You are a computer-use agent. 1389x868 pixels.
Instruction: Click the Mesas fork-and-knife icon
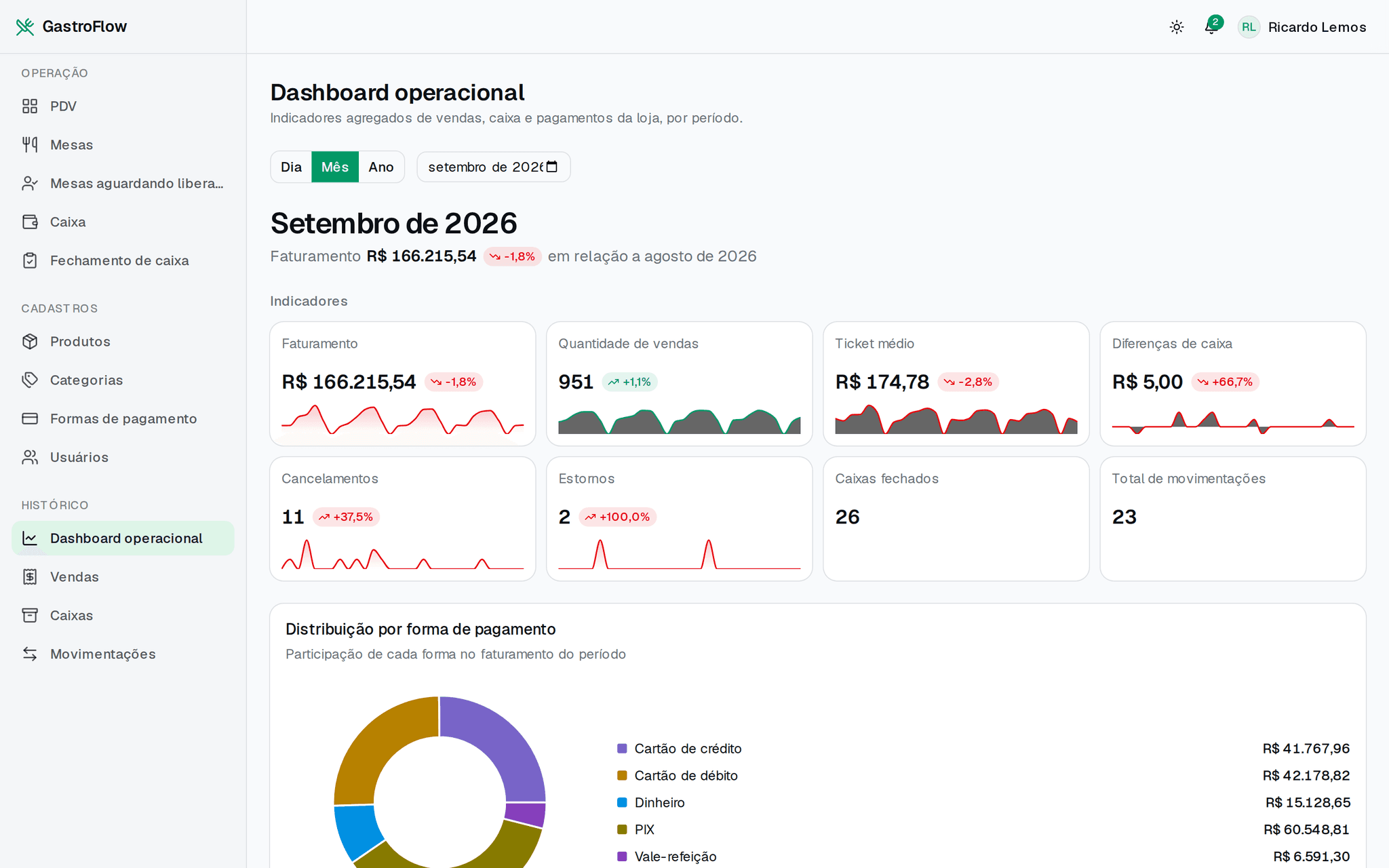coord(30,145)
